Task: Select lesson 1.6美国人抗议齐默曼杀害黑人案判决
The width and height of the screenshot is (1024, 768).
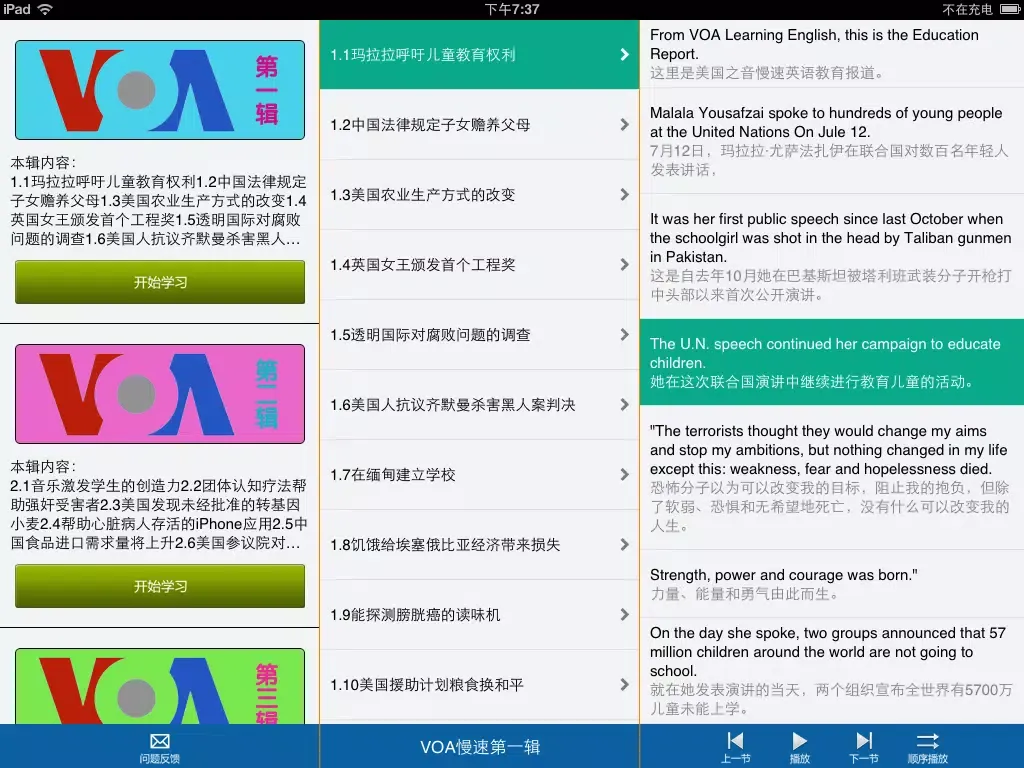Action: 479,405
